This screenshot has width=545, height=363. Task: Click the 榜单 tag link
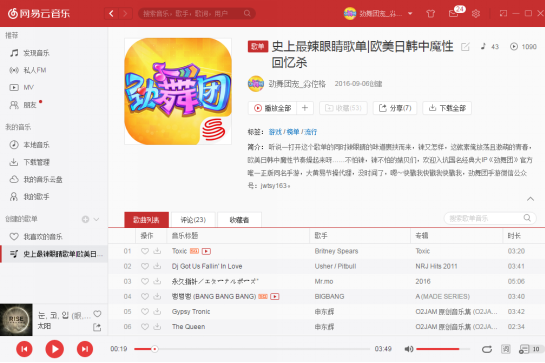293,132
